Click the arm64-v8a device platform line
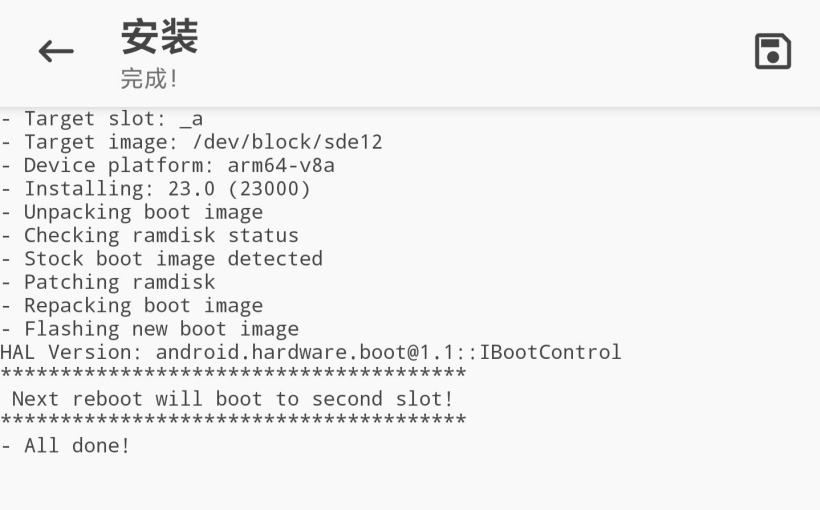This screenshot has width=820, height=510. click(x=167, y=165)
